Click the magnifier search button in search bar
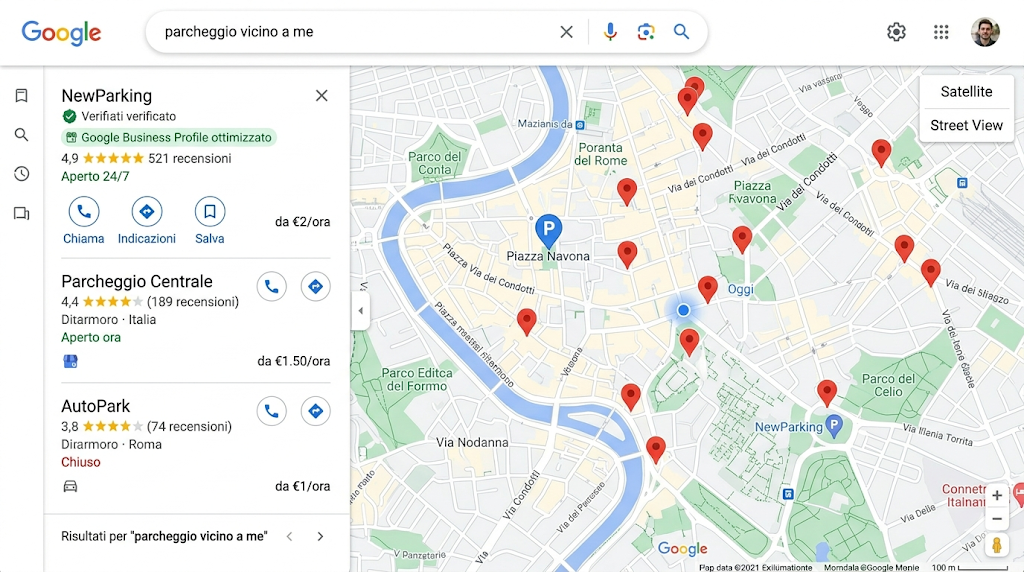Image resolution: width=1024 pixels, height=572 pixels. pos(681,31)
